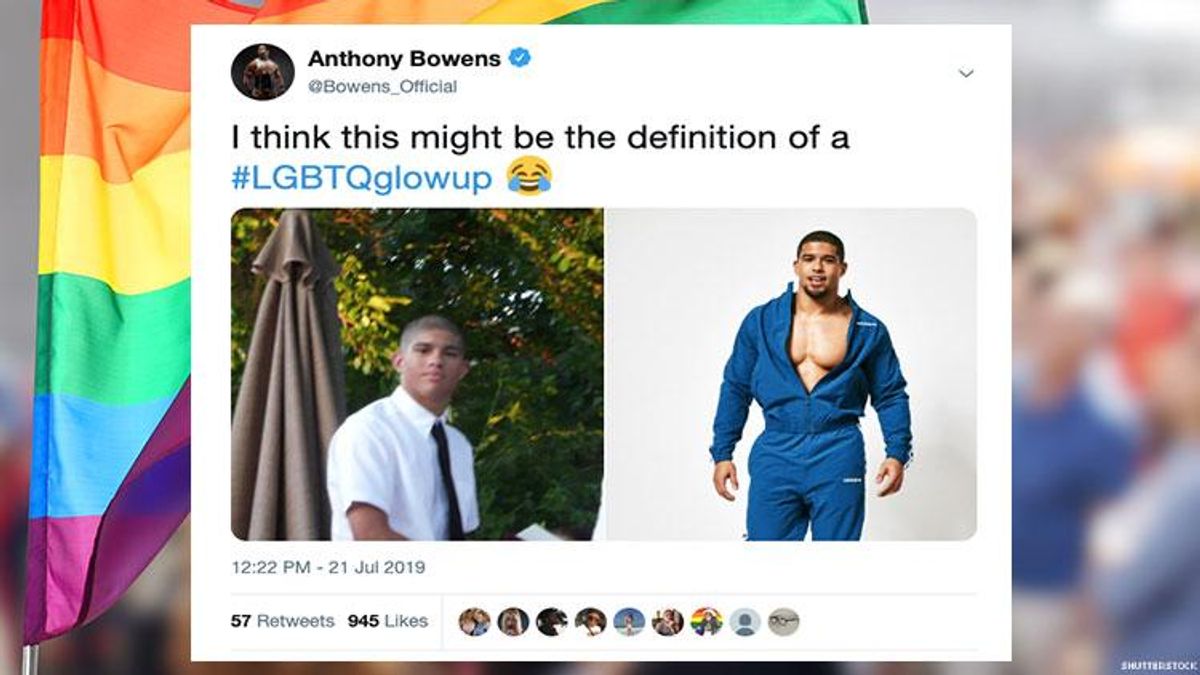This screenshot has height=675, width=1200.
Task: Click the blue sky liker avatar
Action: pos(629,622)
